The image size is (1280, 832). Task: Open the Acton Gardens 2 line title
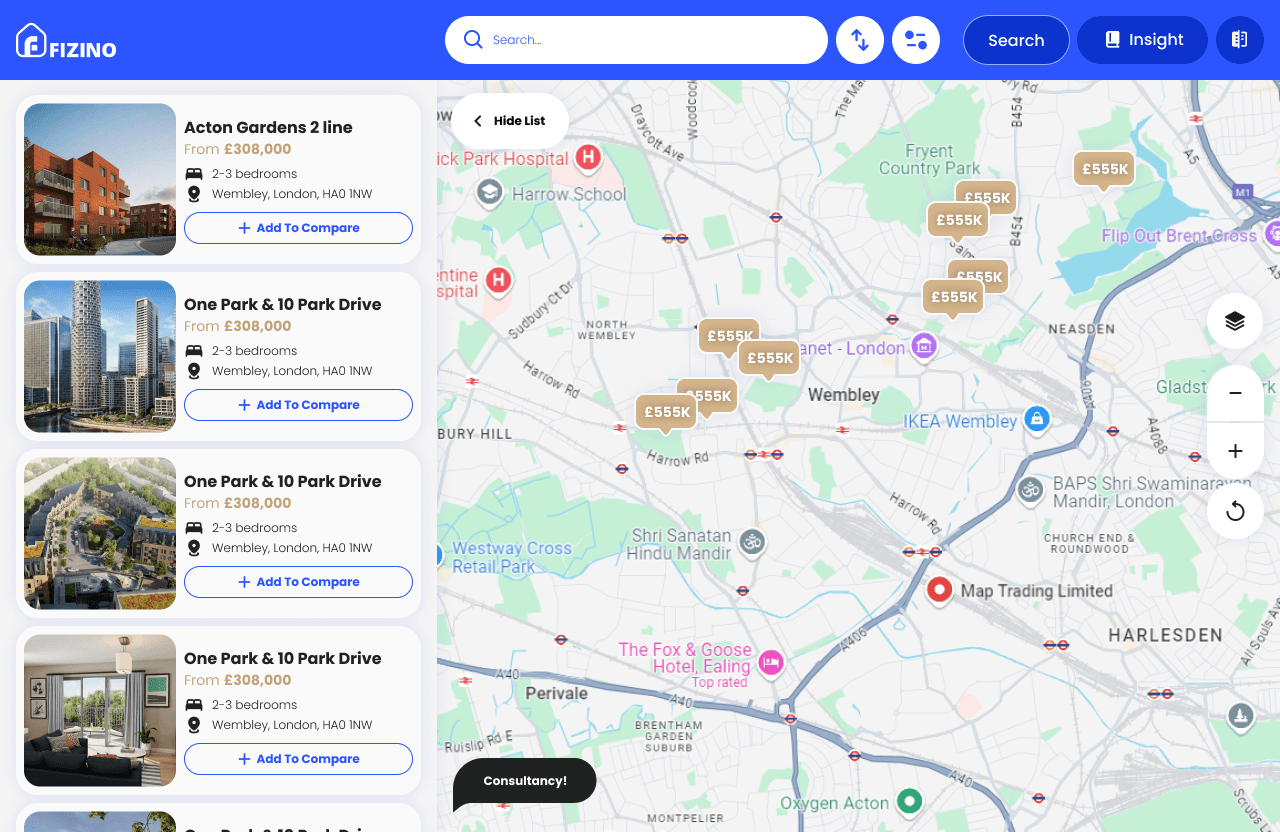pos(268,127)
